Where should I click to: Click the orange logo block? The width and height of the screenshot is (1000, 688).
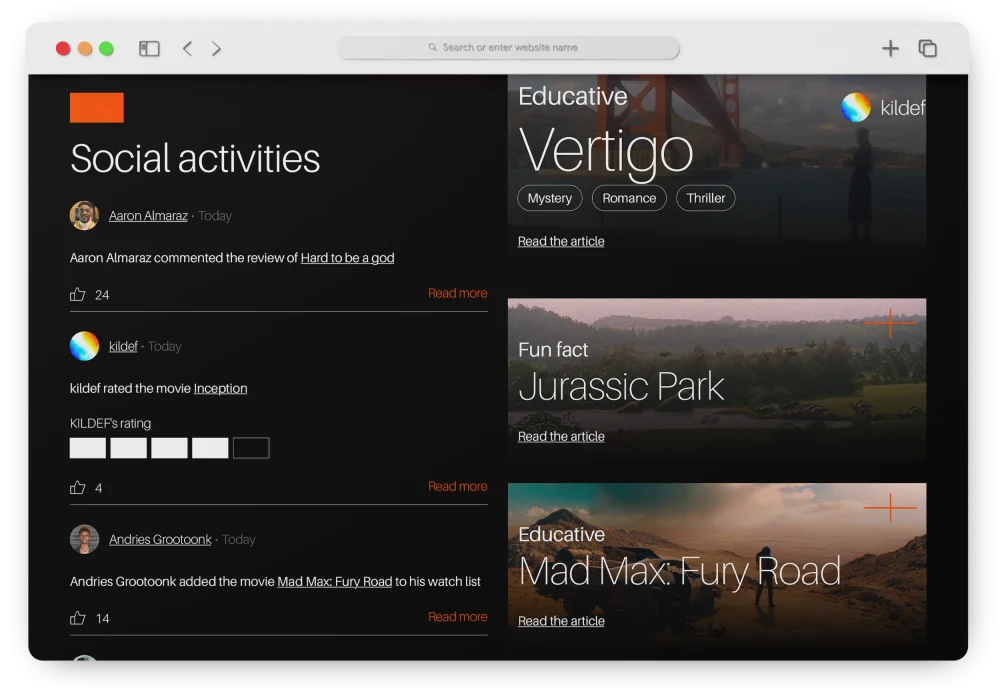pos(96,108)
